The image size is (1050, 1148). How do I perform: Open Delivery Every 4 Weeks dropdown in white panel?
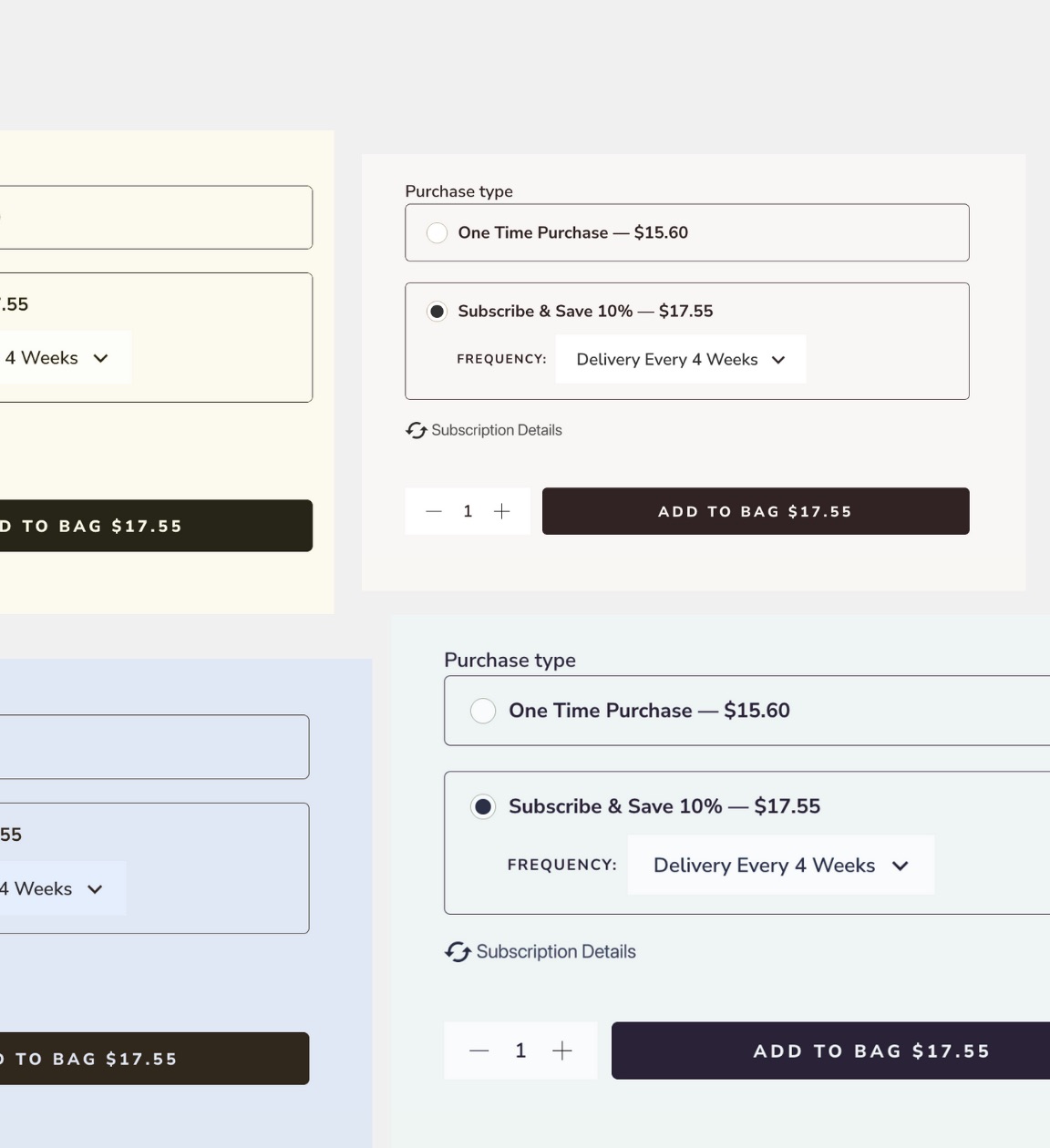click(680, 359)
